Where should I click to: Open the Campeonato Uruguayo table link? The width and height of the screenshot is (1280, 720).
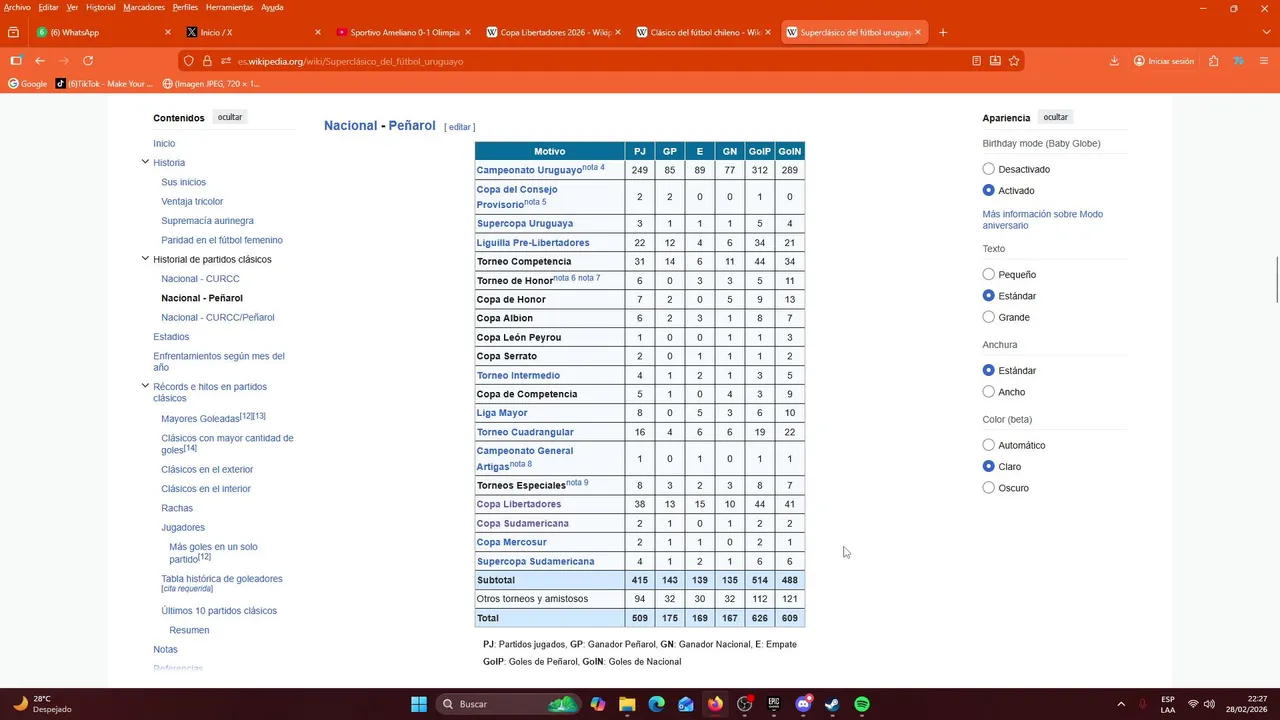click(529, 170)
